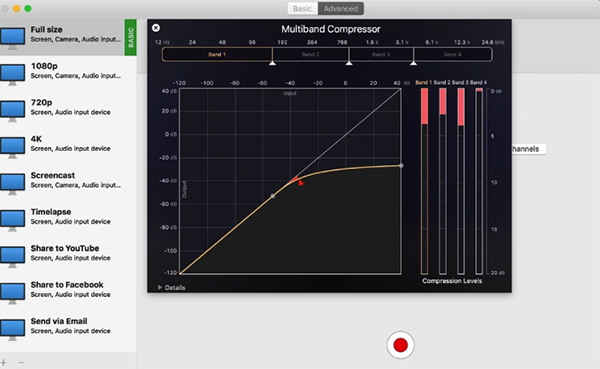Click the Band 2 compression level meter
Image resolution: width=600 pixels, height=369 pixels.
[443, 181]
